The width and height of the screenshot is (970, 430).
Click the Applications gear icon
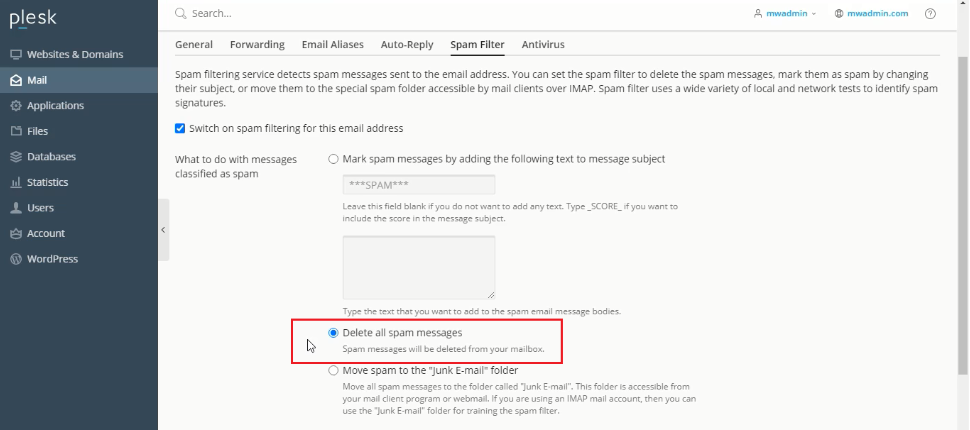[16, 106]
